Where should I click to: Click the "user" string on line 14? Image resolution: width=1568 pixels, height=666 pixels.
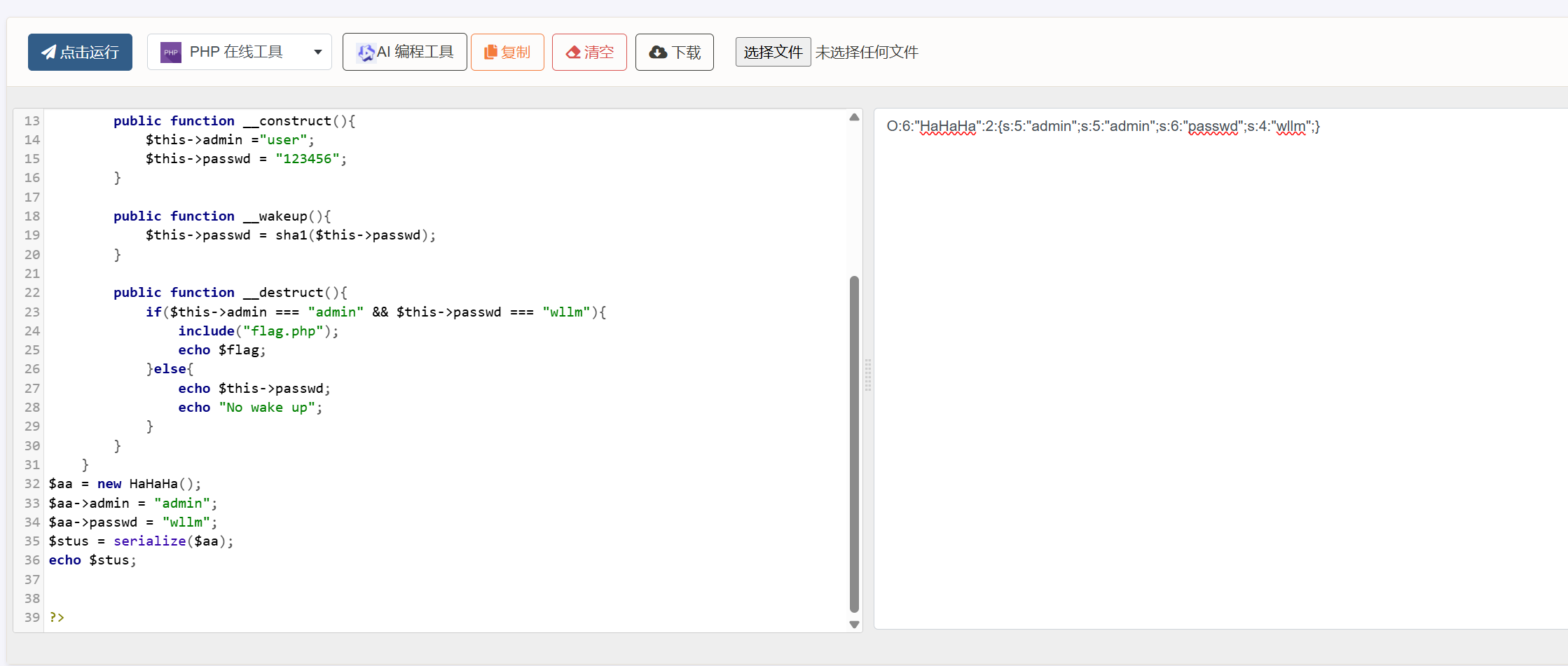(283, 139)
